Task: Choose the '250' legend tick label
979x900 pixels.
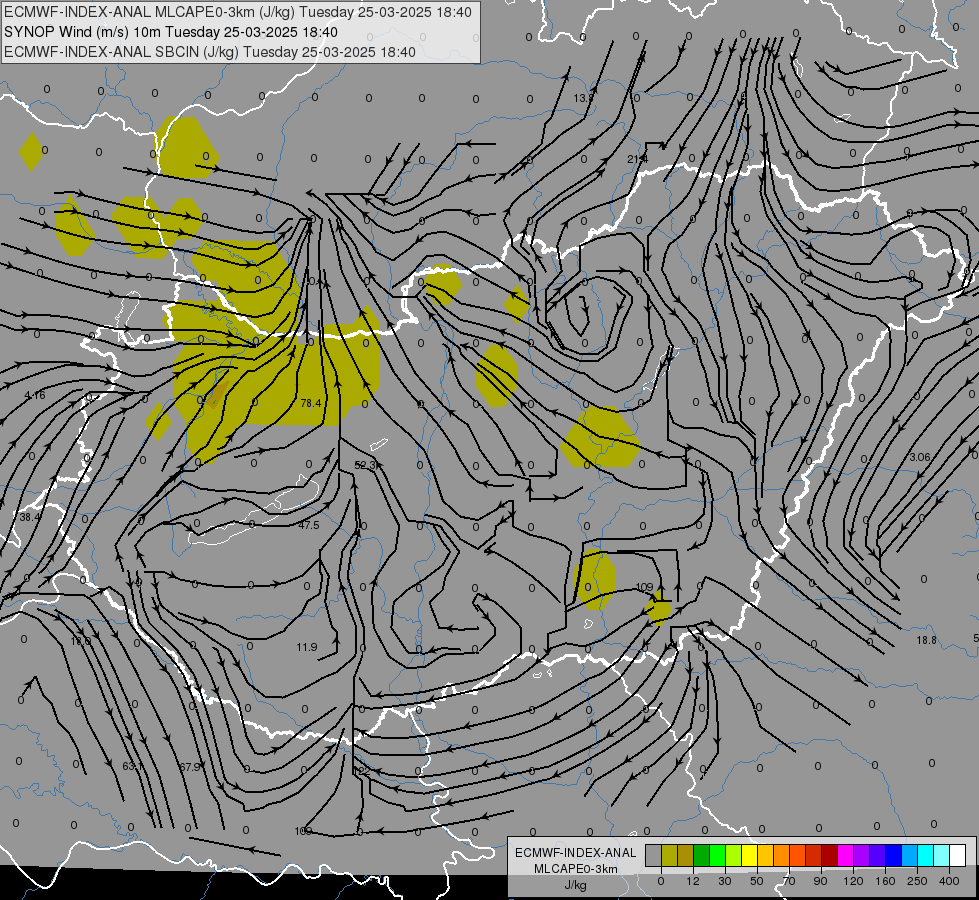Action: [917, 881]
